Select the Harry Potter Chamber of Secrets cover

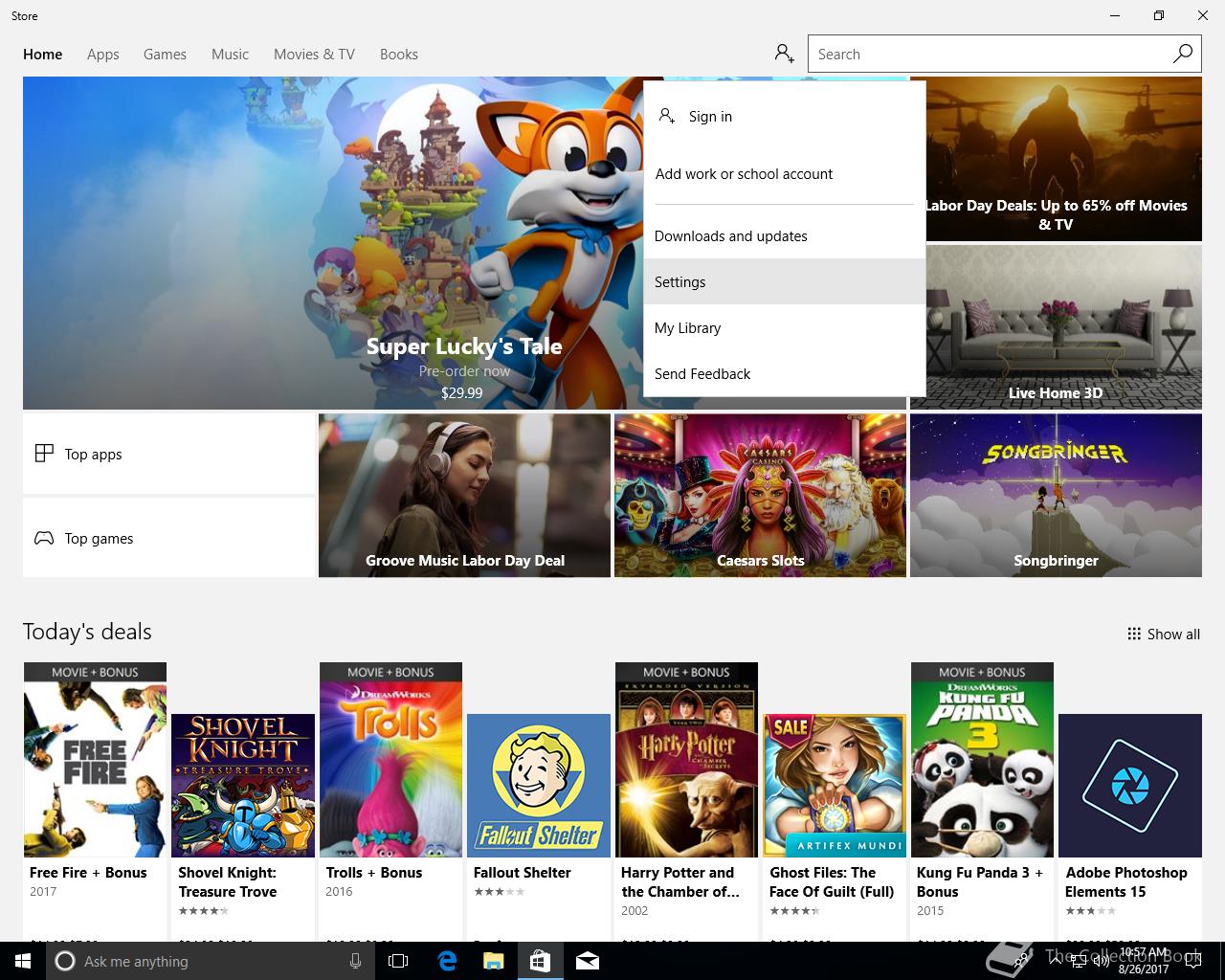(686, 760)
